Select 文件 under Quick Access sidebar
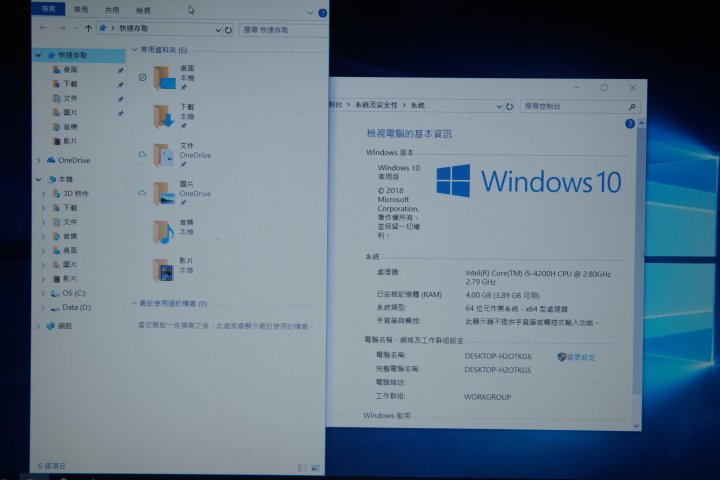This screenshot has height=480, width=720. point(70,98)
